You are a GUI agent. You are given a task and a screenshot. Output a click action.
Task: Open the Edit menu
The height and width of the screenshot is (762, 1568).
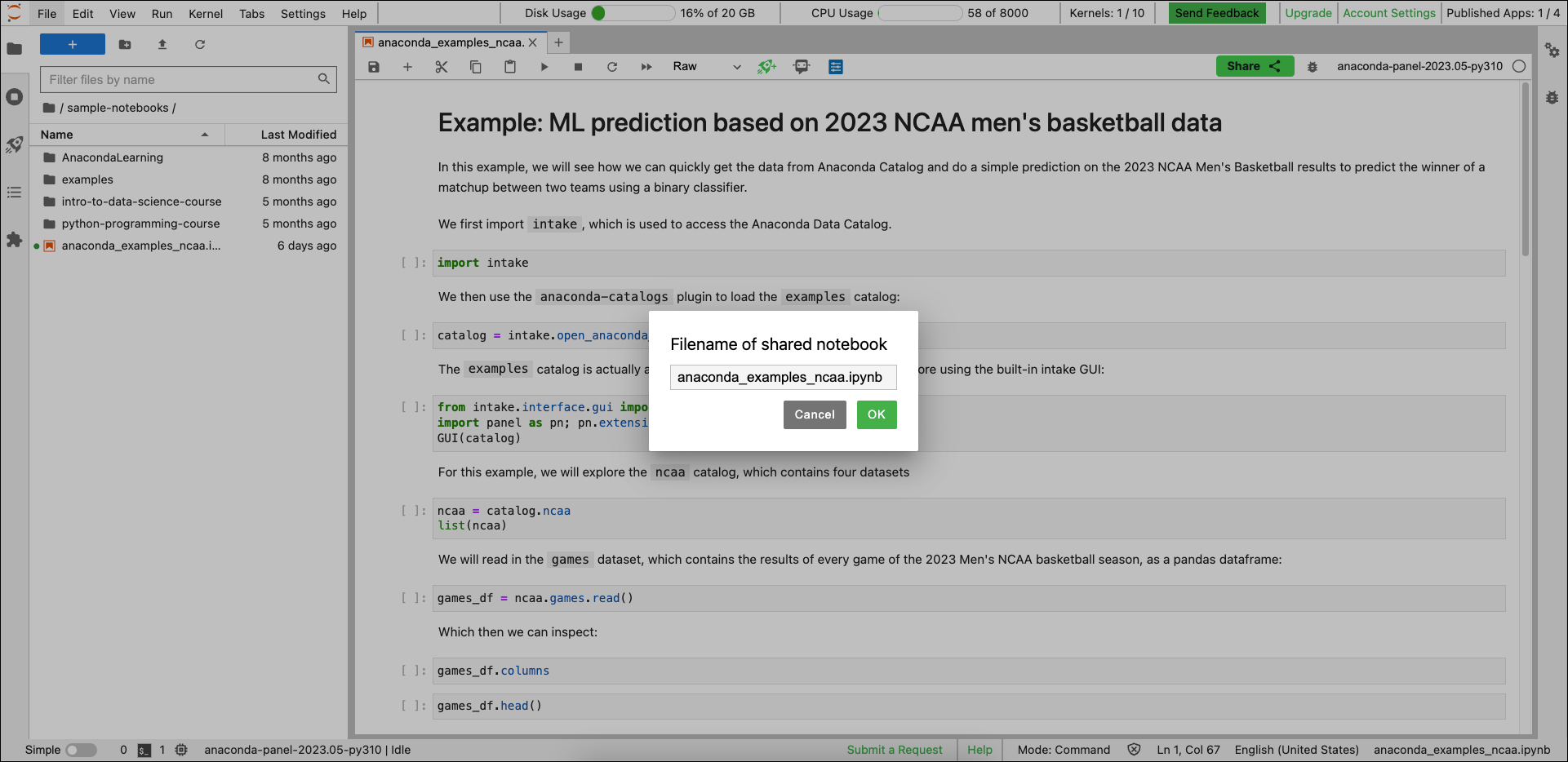pyautogui.click(x=82, y=13)
